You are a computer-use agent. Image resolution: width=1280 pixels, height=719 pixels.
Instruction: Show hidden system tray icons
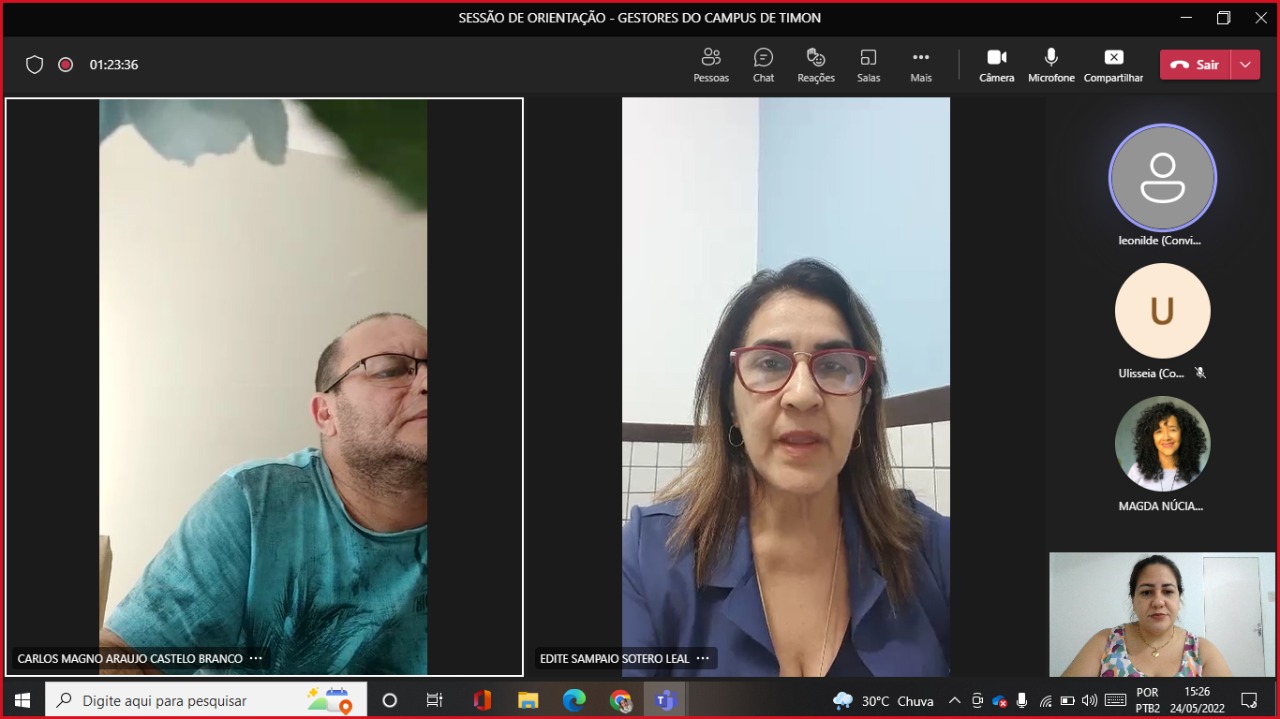click(954, 701)
